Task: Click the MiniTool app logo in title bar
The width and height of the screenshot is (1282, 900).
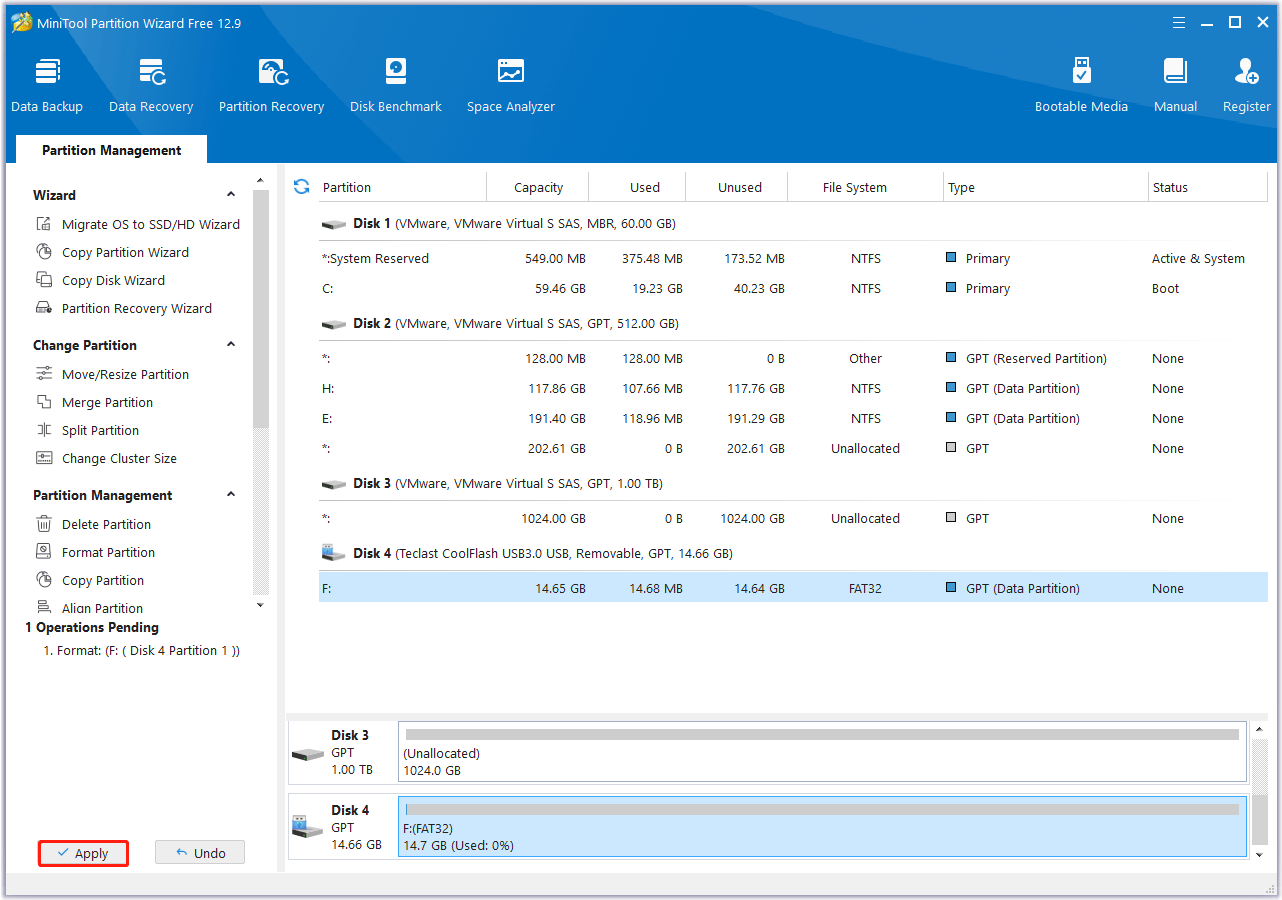Action: [22, 22]
